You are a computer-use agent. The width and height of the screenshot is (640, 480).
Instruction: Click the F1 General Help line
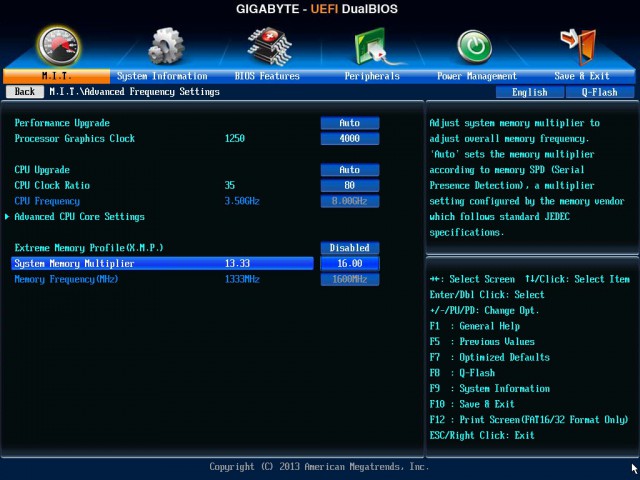475,326
